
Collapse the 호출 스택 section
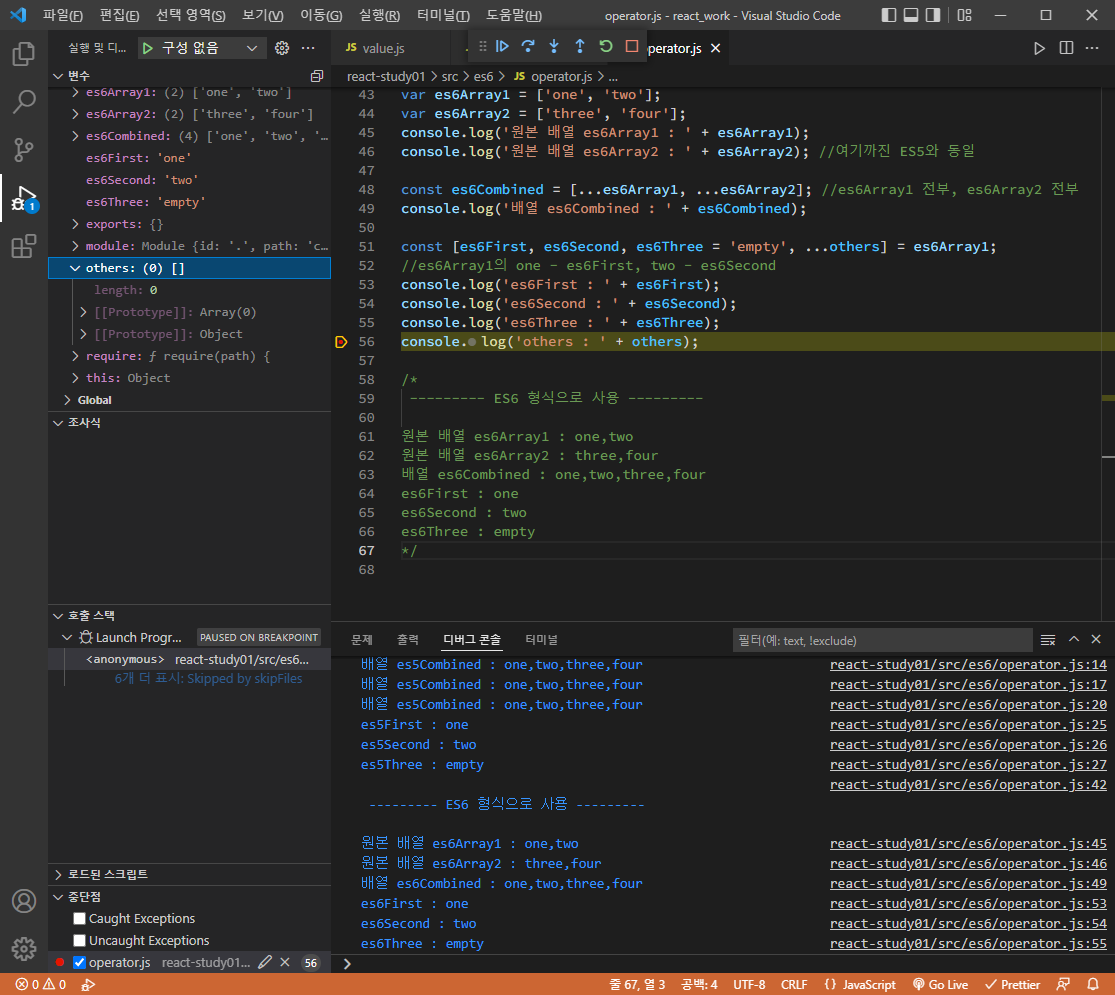point(58,615)
